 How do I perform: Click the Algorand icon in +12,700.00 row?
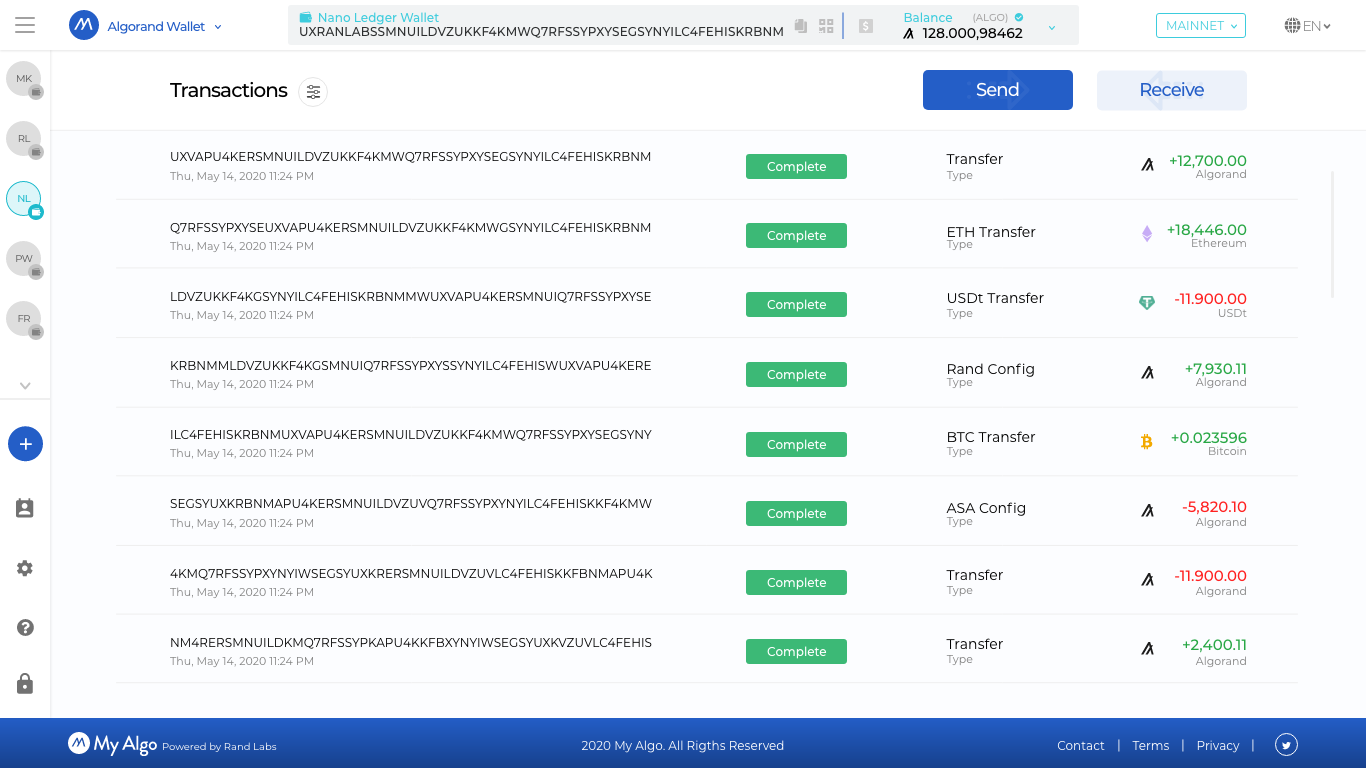[1147, 165]
